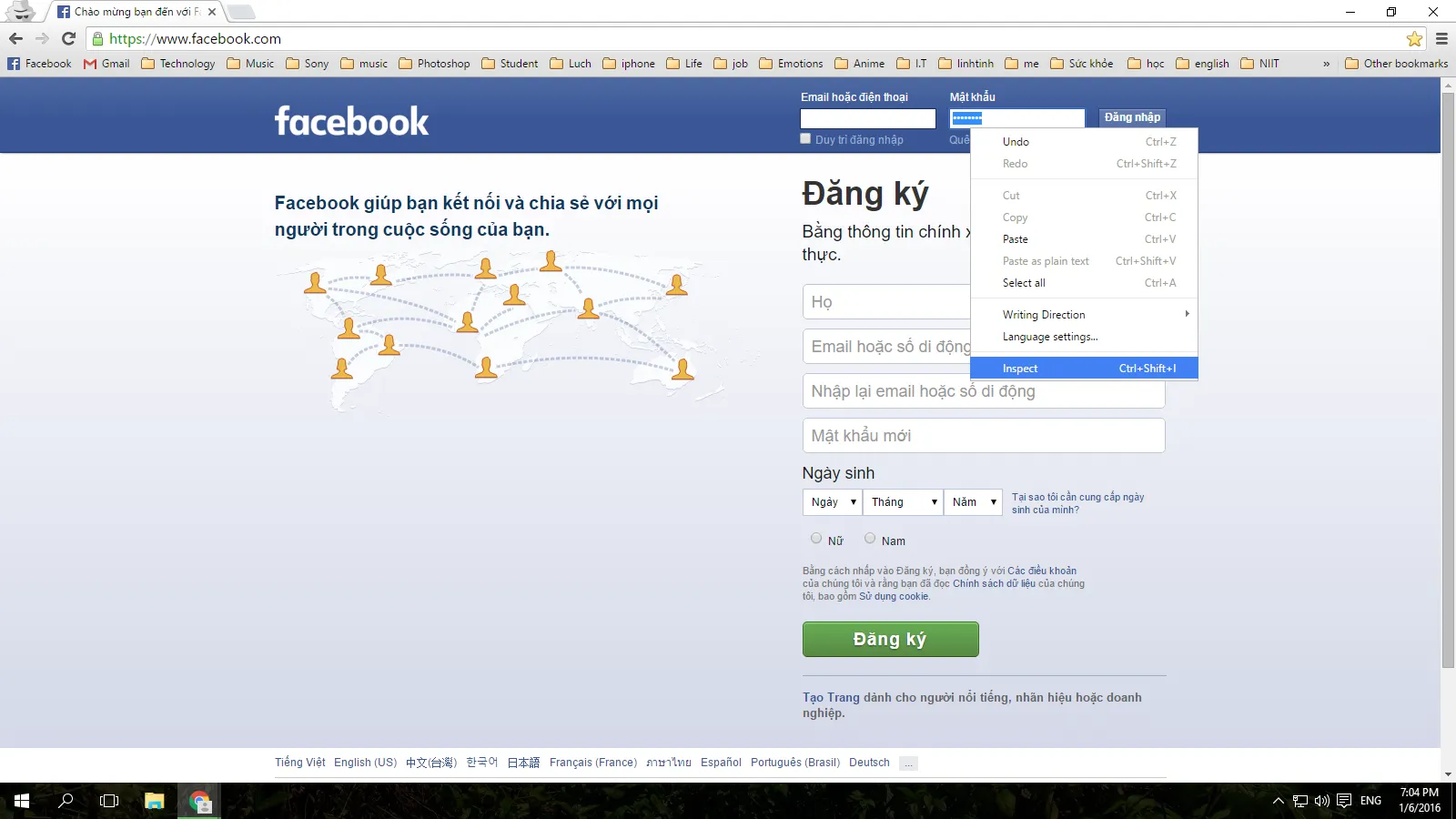Open the Facebook bookmark
Viewport: 1456px width, 819px height.
point(39,64)
